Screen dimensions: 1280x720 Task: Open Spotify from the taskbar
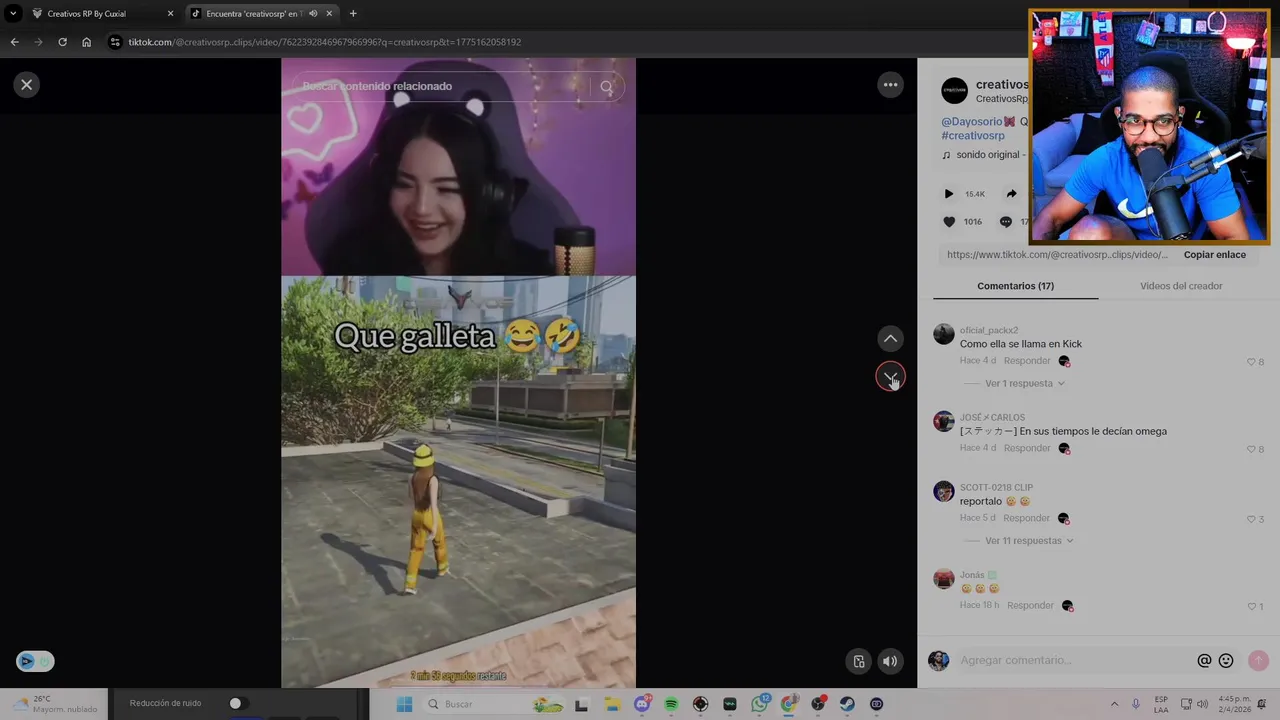(x=671, y=704)
